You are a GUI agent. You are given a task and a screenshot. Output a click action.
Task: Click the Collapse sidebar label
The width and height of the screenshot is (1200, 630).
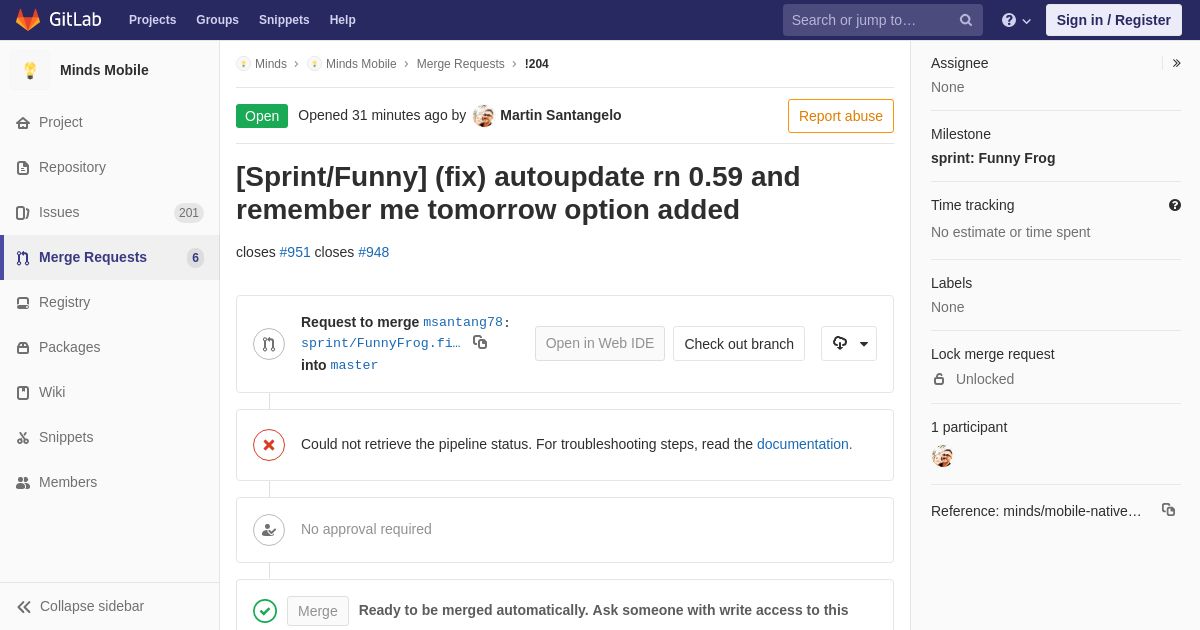92,606
